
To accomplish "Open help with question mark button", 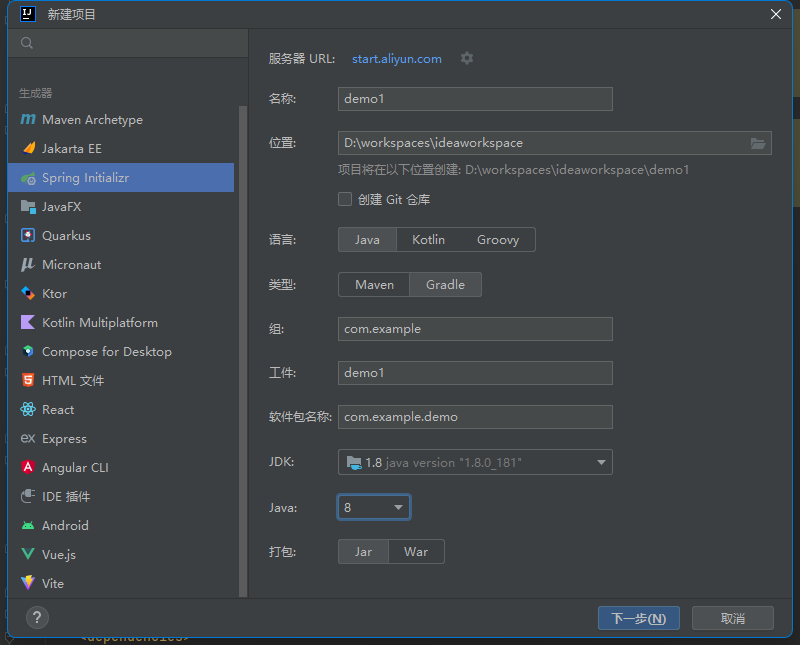I will (37, 618).
